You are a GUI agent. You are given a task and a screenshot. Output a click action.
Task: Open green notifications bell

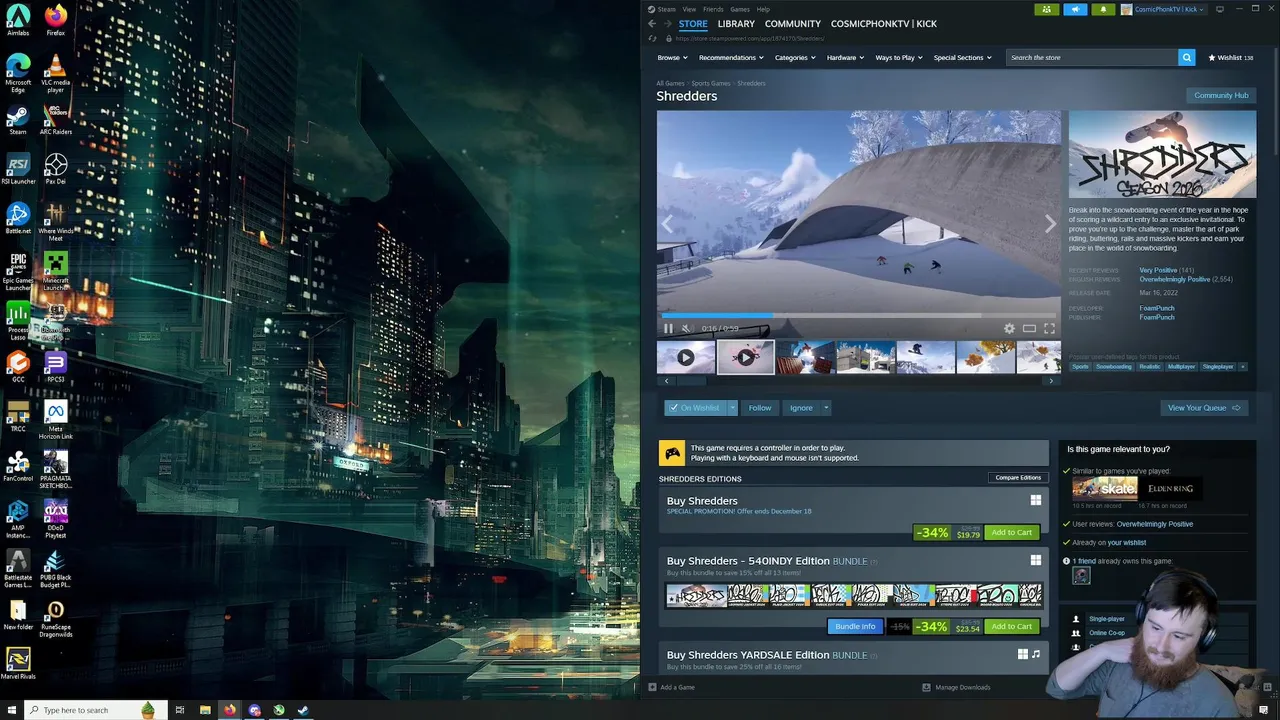[1103, 9]
